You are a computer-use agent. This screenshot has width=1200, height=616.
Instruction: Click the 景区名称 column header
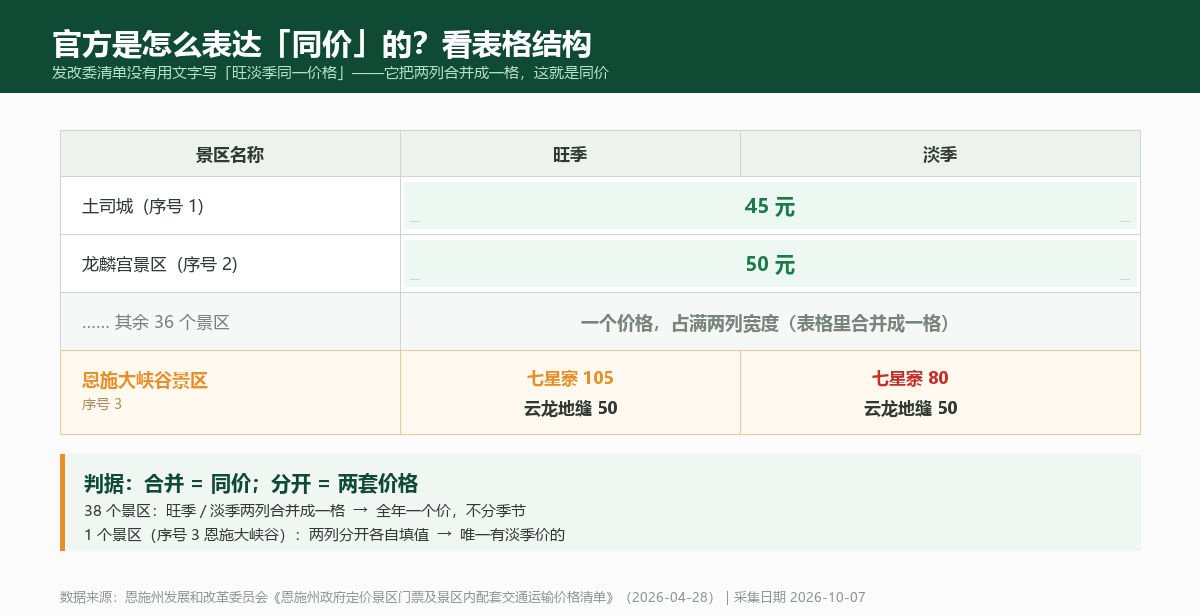(230, 154)
